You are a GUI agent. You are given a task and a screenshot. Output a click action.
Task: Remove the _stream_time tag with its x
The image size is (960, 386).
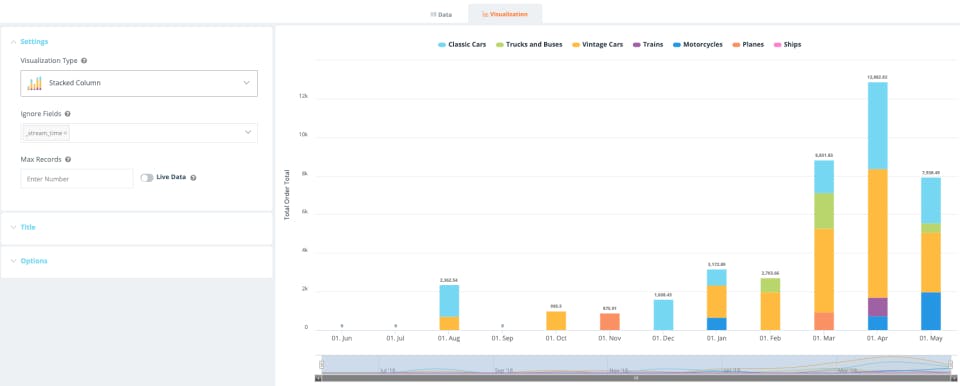tap(66, 133)
